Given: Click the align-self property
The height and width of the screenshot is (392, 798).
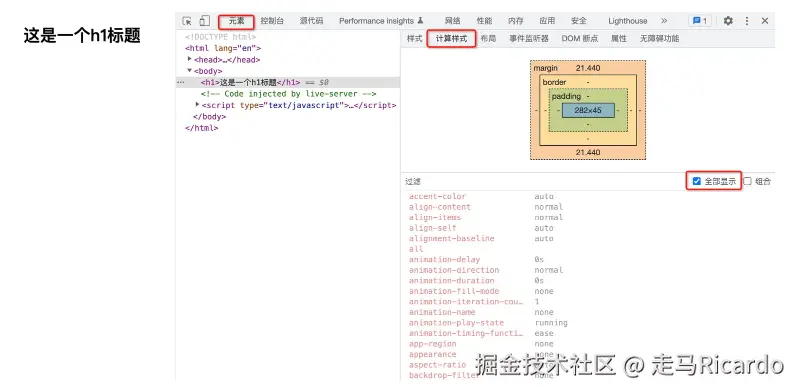Looking at the screenshot, I should click(433, 228).
